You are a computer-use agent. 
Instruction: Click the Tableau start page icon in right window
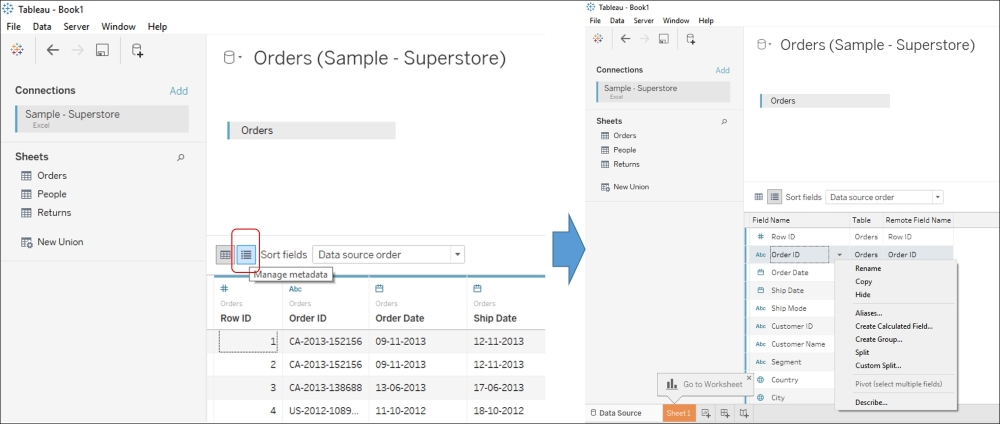tap(598, 38)
